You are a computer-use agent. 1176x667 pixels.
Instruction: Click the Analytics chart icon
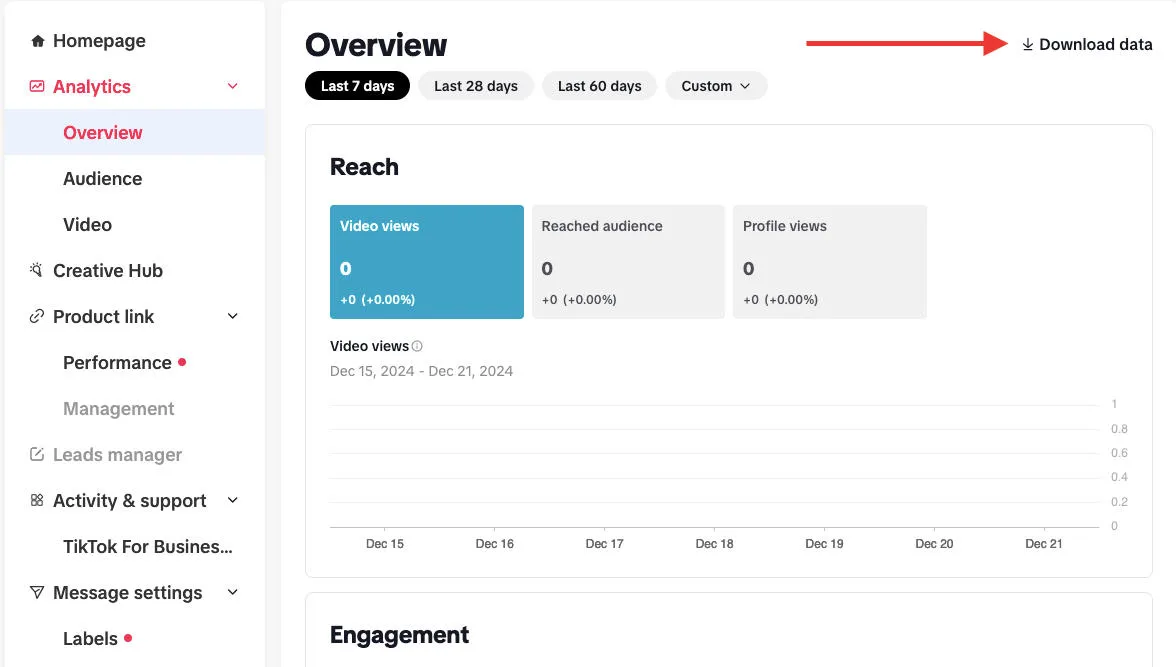point(37,87)
